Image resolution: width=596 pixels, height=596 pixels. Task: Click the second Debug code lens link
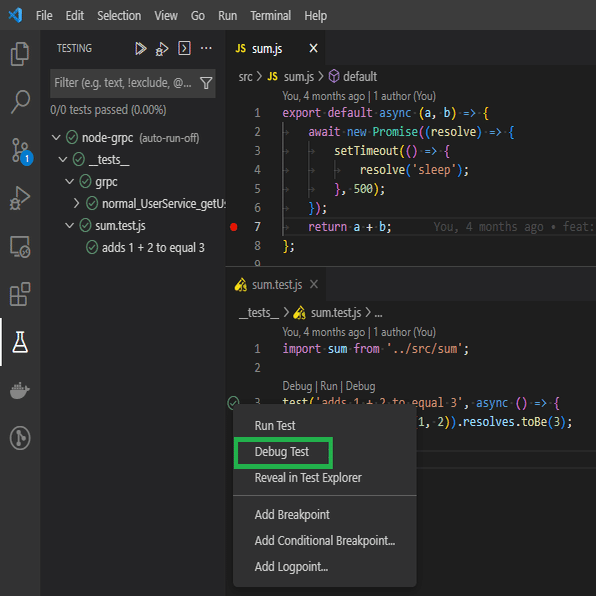pos(360,386)
